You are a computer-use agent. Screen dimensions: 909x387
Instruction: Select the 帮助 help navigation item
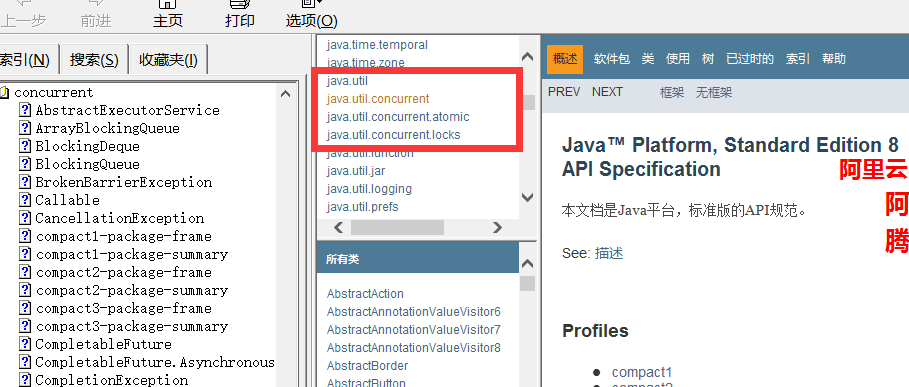tap(834, 59)
